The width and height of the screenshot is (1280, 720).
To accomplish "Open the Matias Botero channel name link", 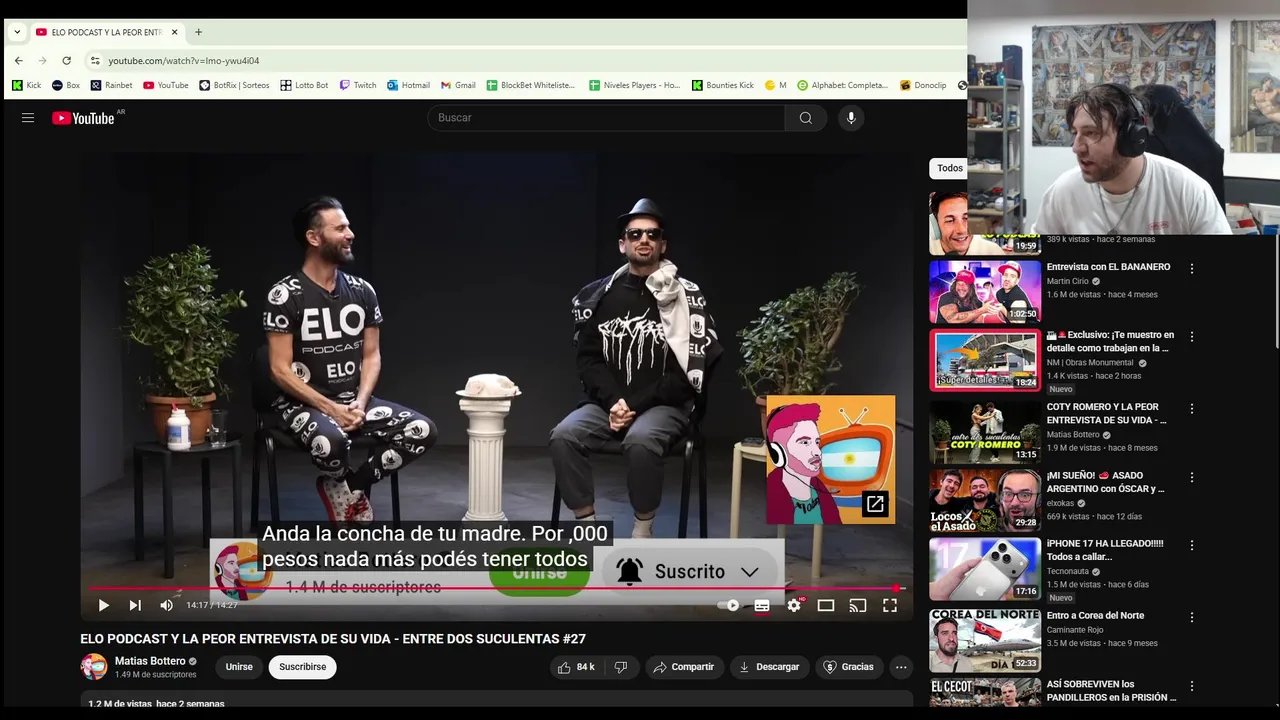I will tap(150, 661).
